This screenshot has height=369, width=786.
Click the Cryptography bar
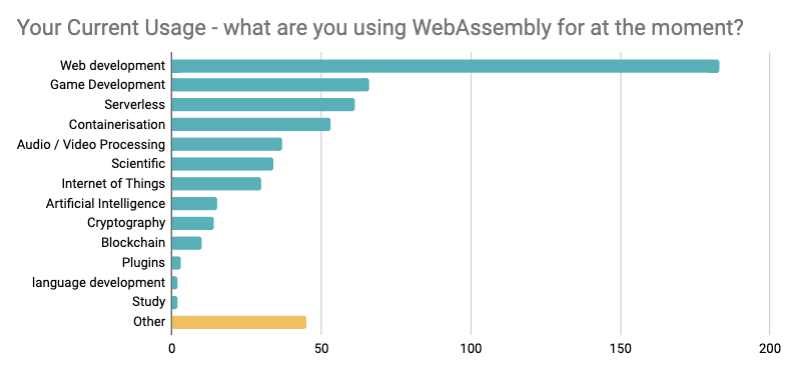(193, 223)
